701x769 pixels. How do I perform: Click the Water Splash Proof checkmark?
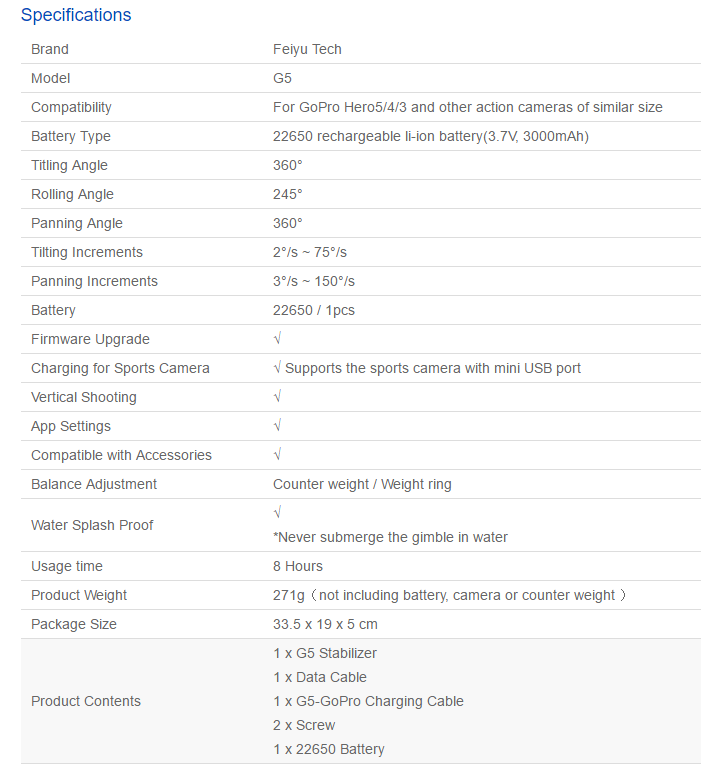point(277,513)
